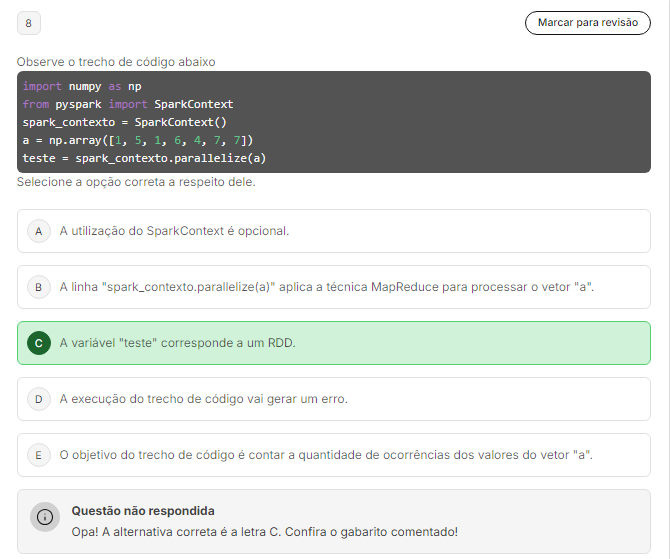Click the 'Questão não respondida' heading
The width and height of the screenshot is (670, 559).
tap(142, 511)
